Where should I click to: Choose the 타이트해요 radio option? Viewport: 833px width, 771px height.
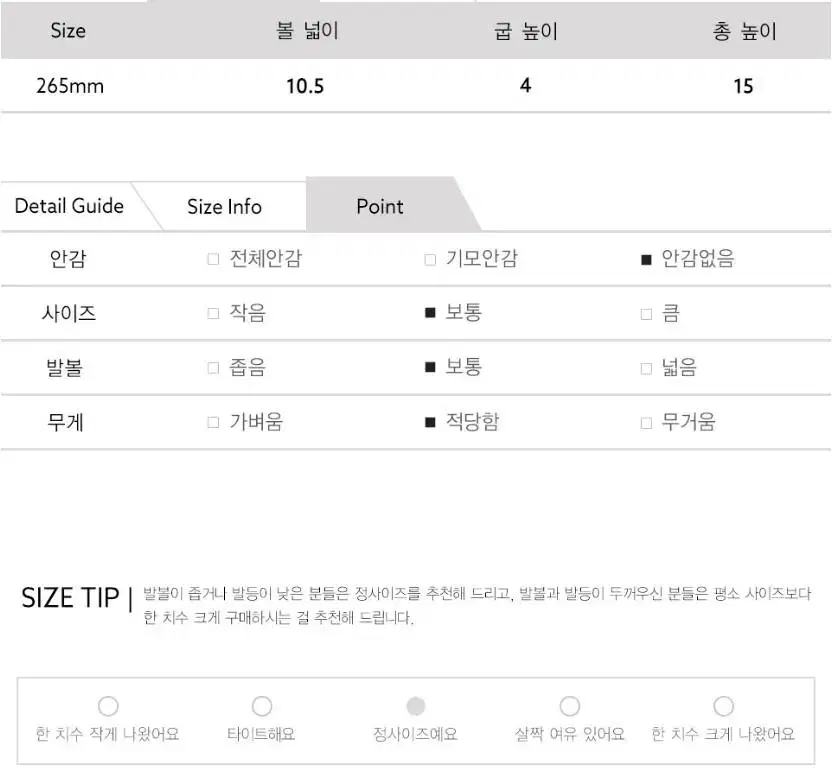pos(262,707)
